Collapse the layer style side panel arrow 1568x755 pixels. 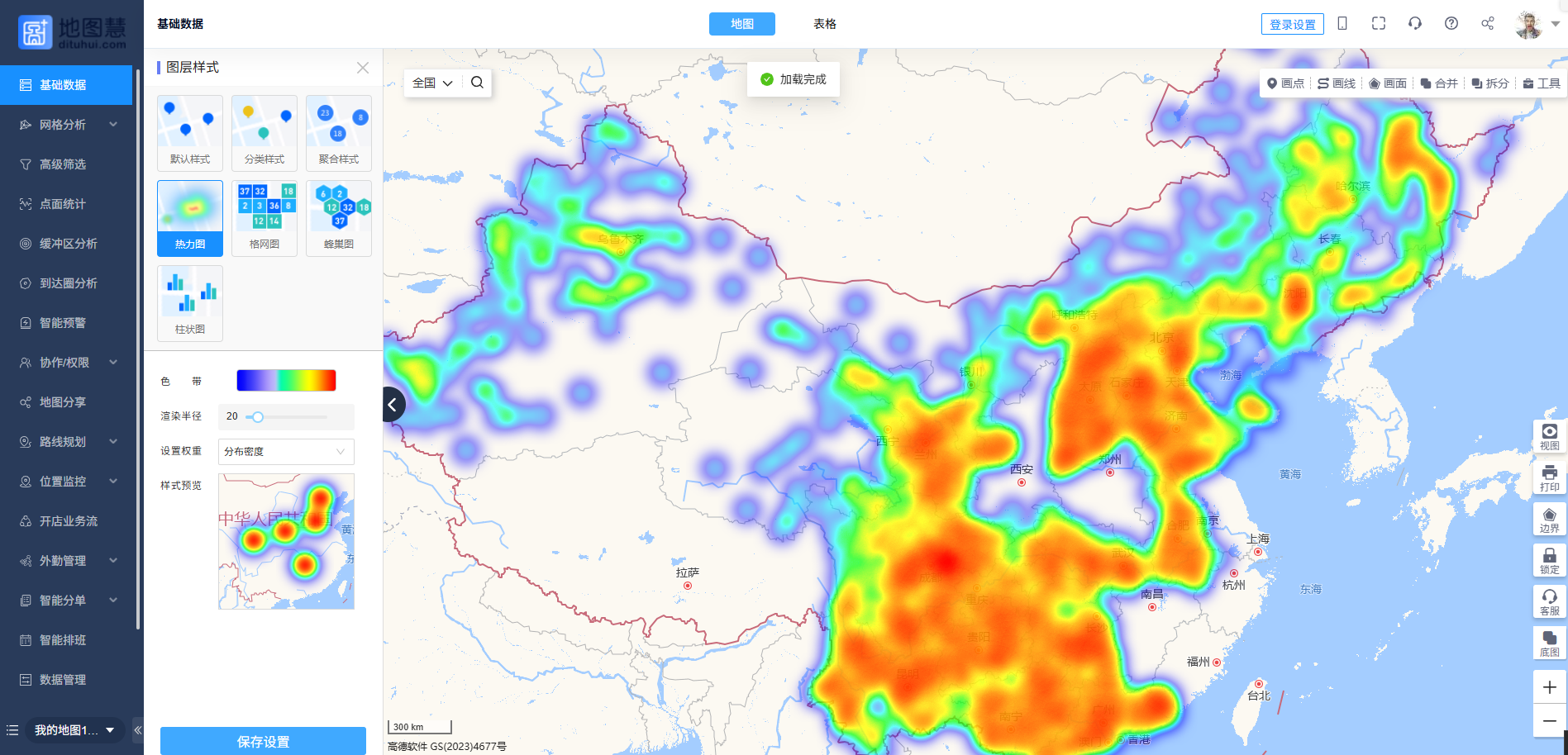393,405
